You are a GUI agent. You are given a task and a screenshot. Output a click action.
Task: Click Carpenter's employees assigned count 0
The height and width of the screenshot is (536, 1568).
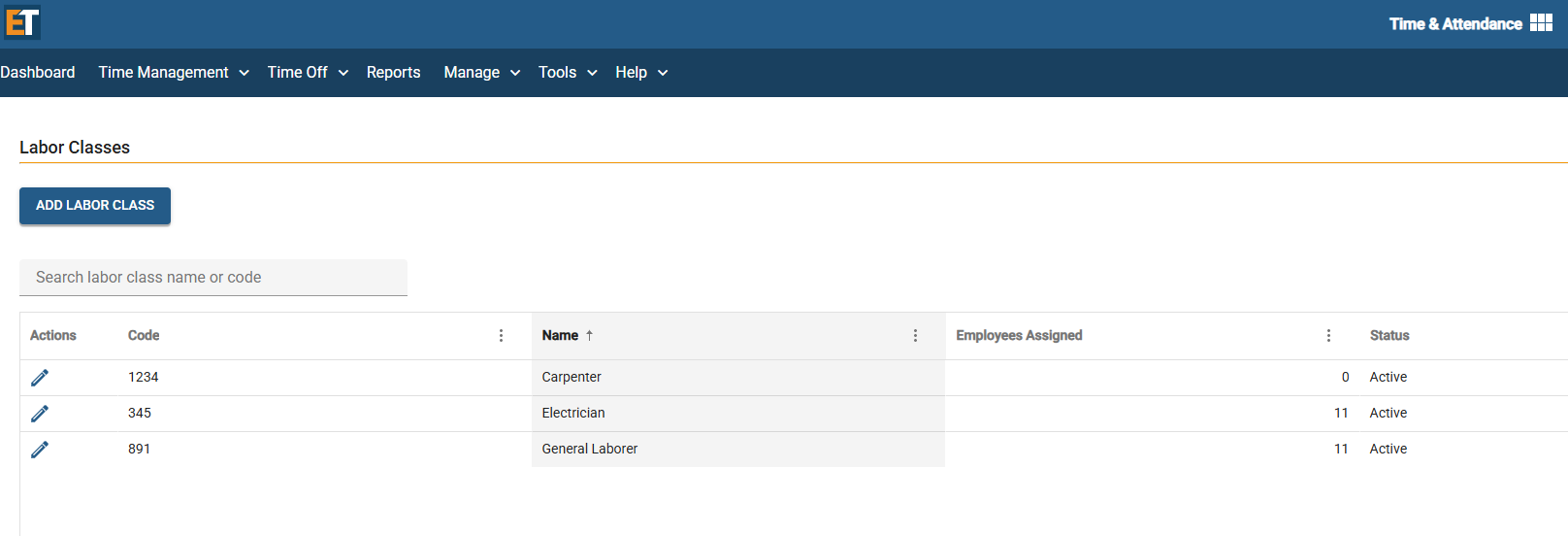pyautogui.click(x=1345, y=377)
